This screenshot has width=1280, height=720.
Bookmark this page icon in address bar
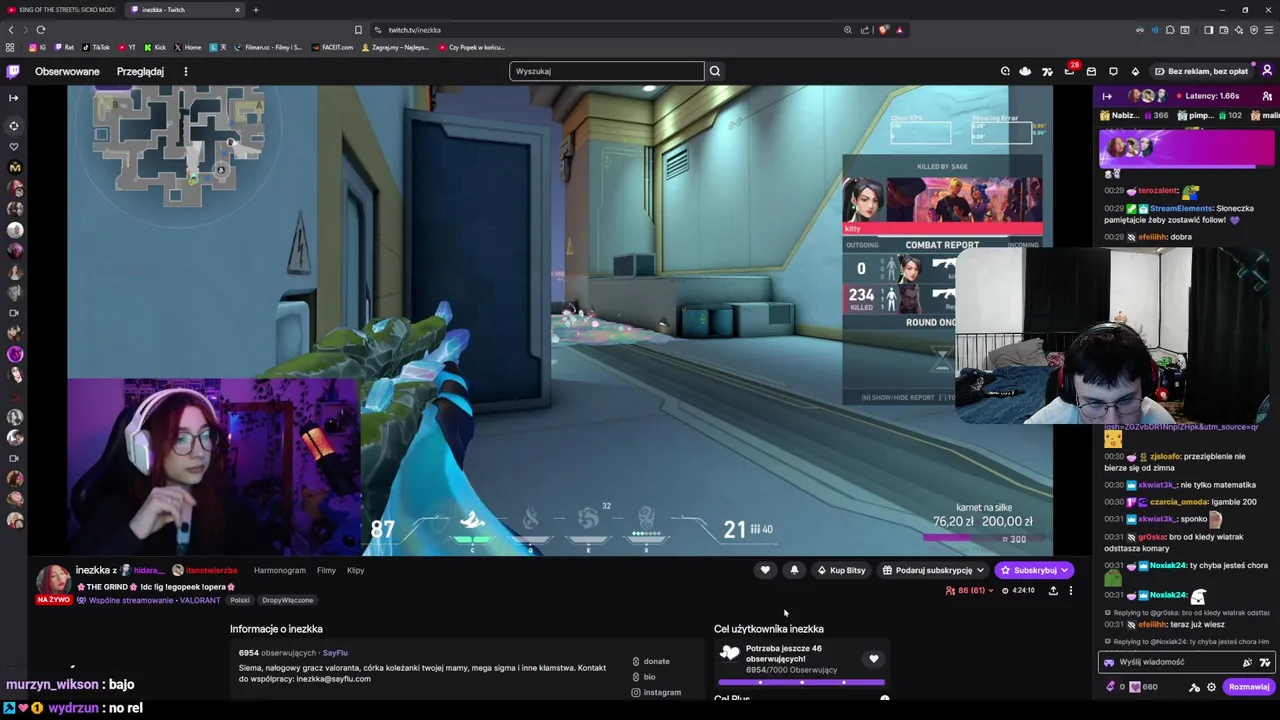click(358, 30)
